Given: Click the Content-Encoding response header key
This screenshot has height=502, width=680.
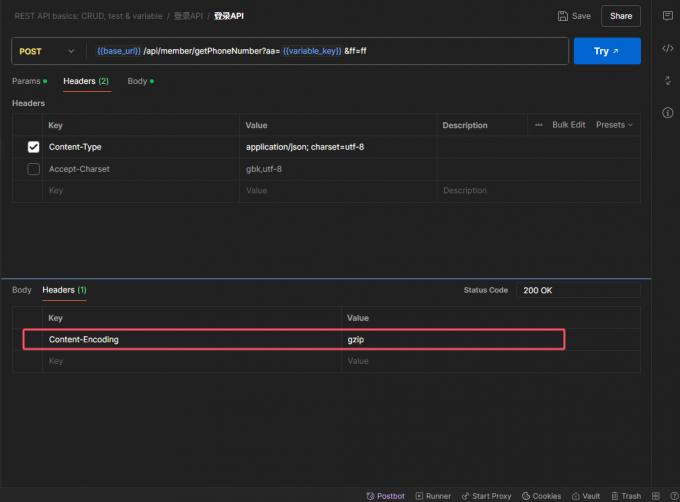Looking at the screenshot, I should [84, 339].
